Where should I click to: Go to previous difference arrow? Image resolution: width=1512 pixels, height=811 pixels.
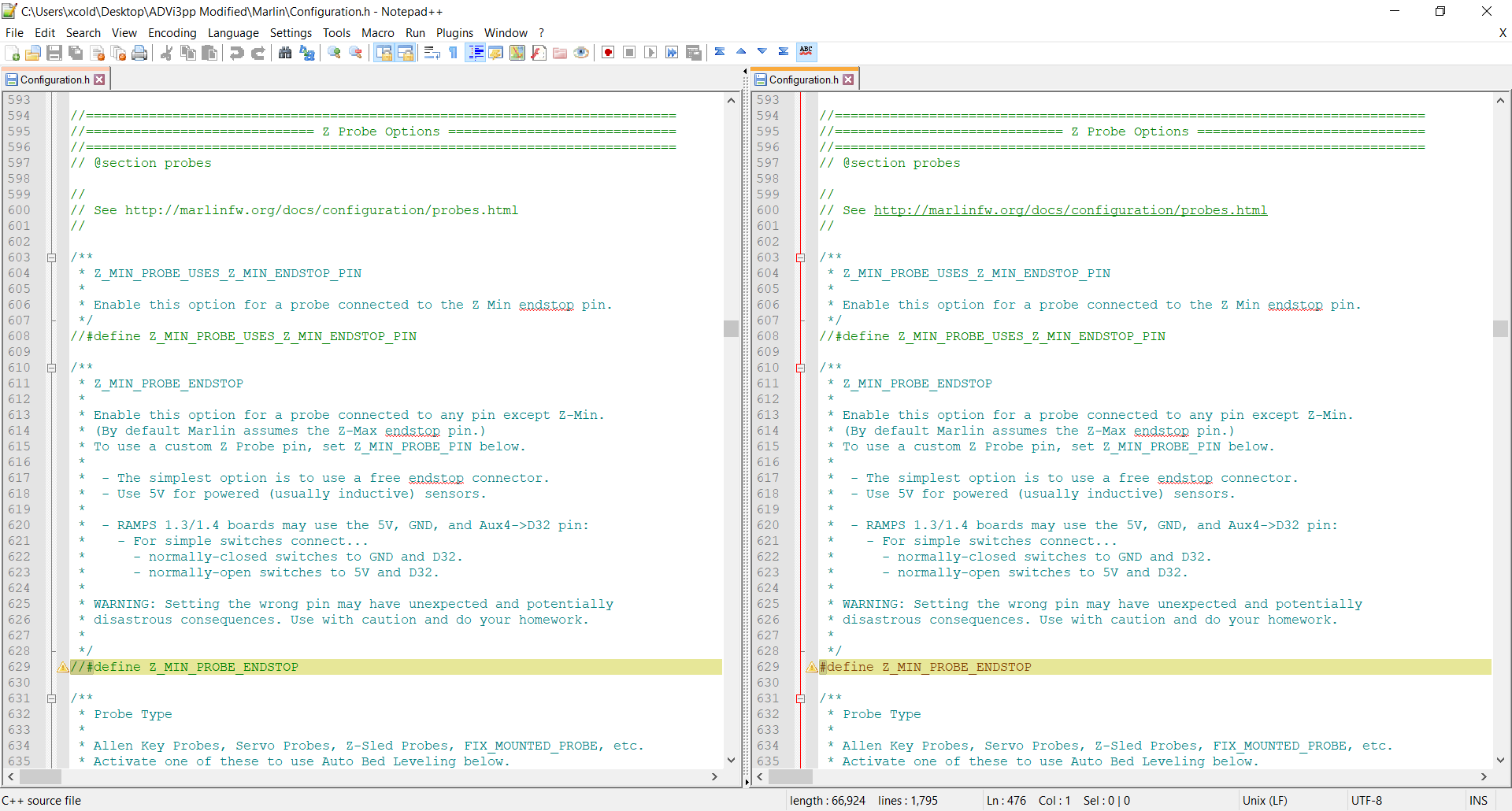(x=741, y=52)
